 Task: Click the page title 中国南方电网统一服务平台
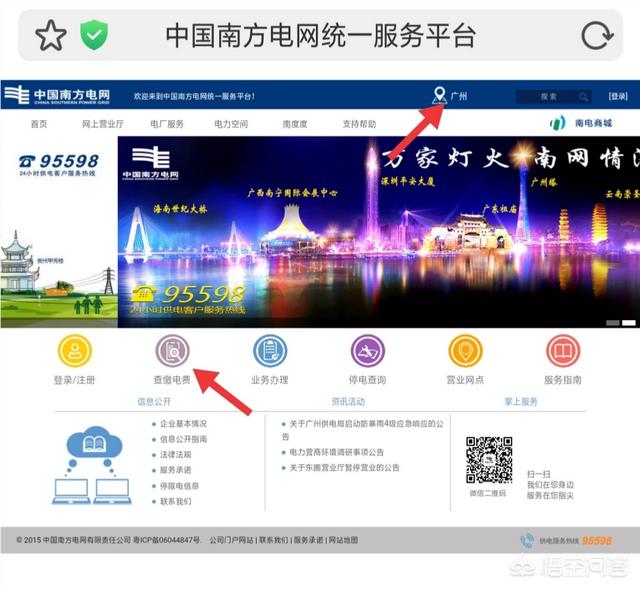coord(320,36)
